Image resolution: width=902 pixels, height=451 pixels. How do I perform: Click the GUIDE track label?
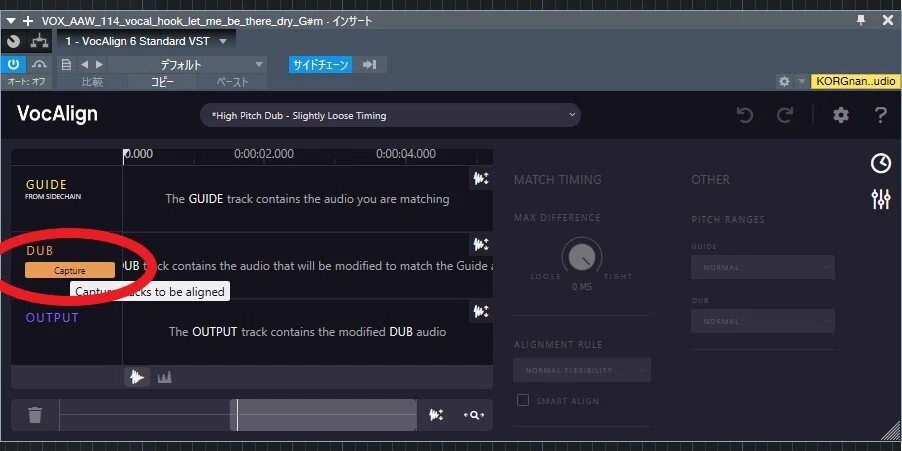[47, 185]
